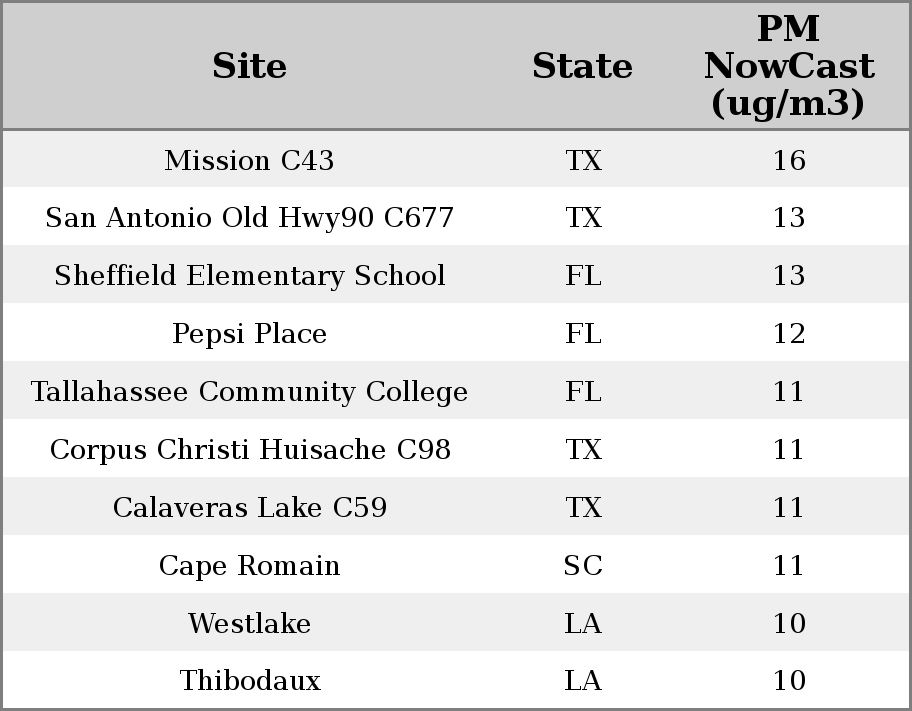Select Pepsi Place's PM value 12
Image resolution: width=912 pixels, height=711 pixels.
tap(789, 333)
